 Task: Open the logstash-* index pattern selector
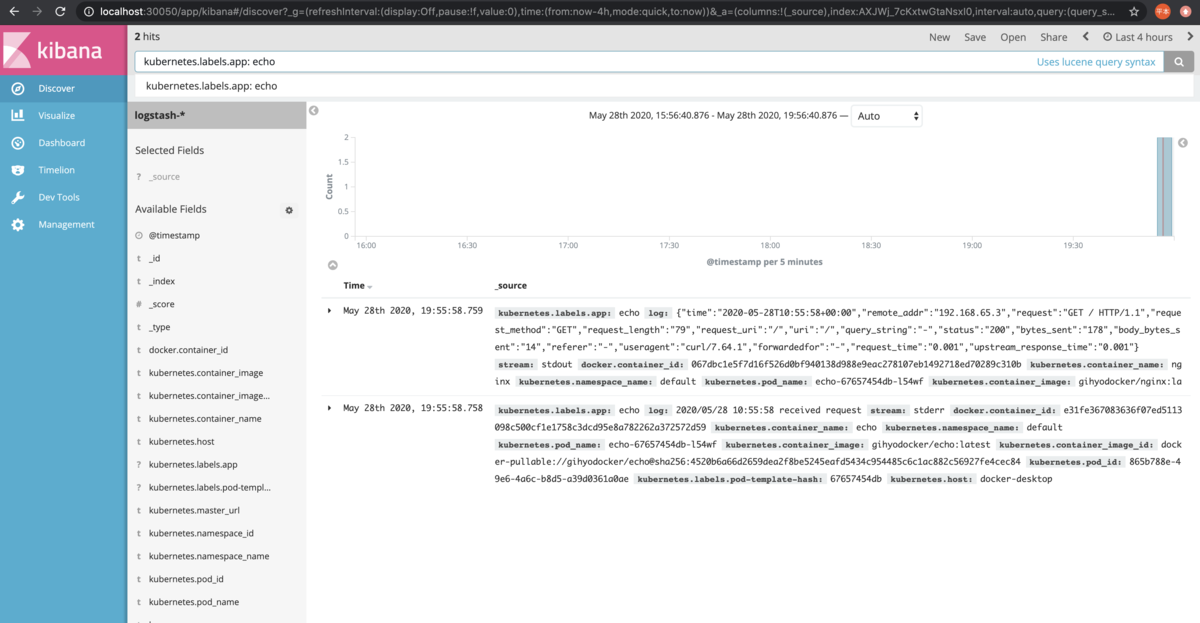point(217,115)
